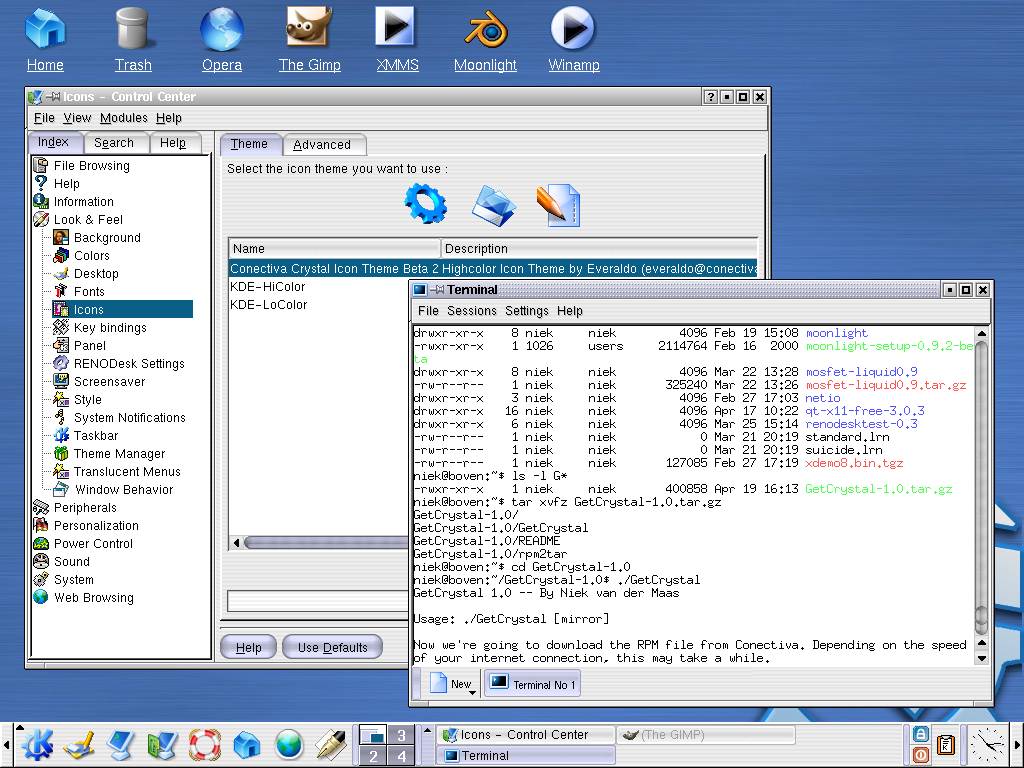Viewport: 1024px width, 768px height.
Task: Click the fountain pen editor icon in panel
Action: point(330,744)
